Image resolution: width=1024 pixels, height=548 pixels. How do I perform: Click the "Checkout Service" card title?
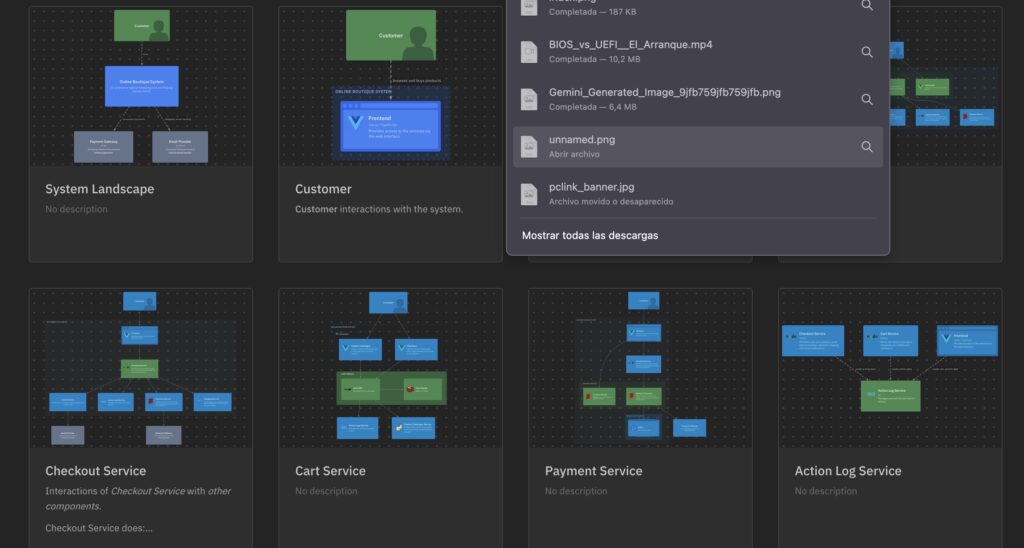[95, 471]
